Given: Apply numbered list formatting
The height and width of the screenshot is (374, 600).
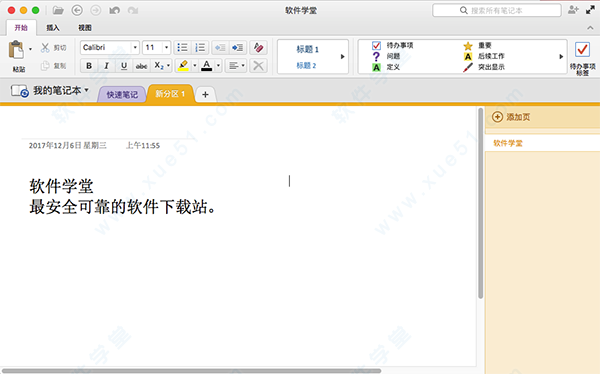Looking at the screenshot, I should click(x=200, y=47).
